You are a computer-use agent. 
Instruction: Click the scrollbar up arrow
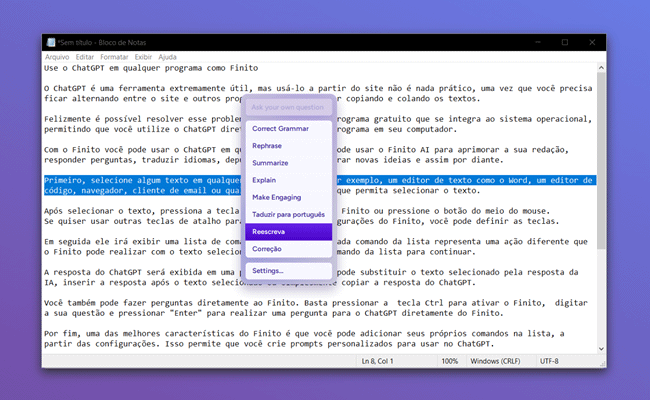[600, 68]
